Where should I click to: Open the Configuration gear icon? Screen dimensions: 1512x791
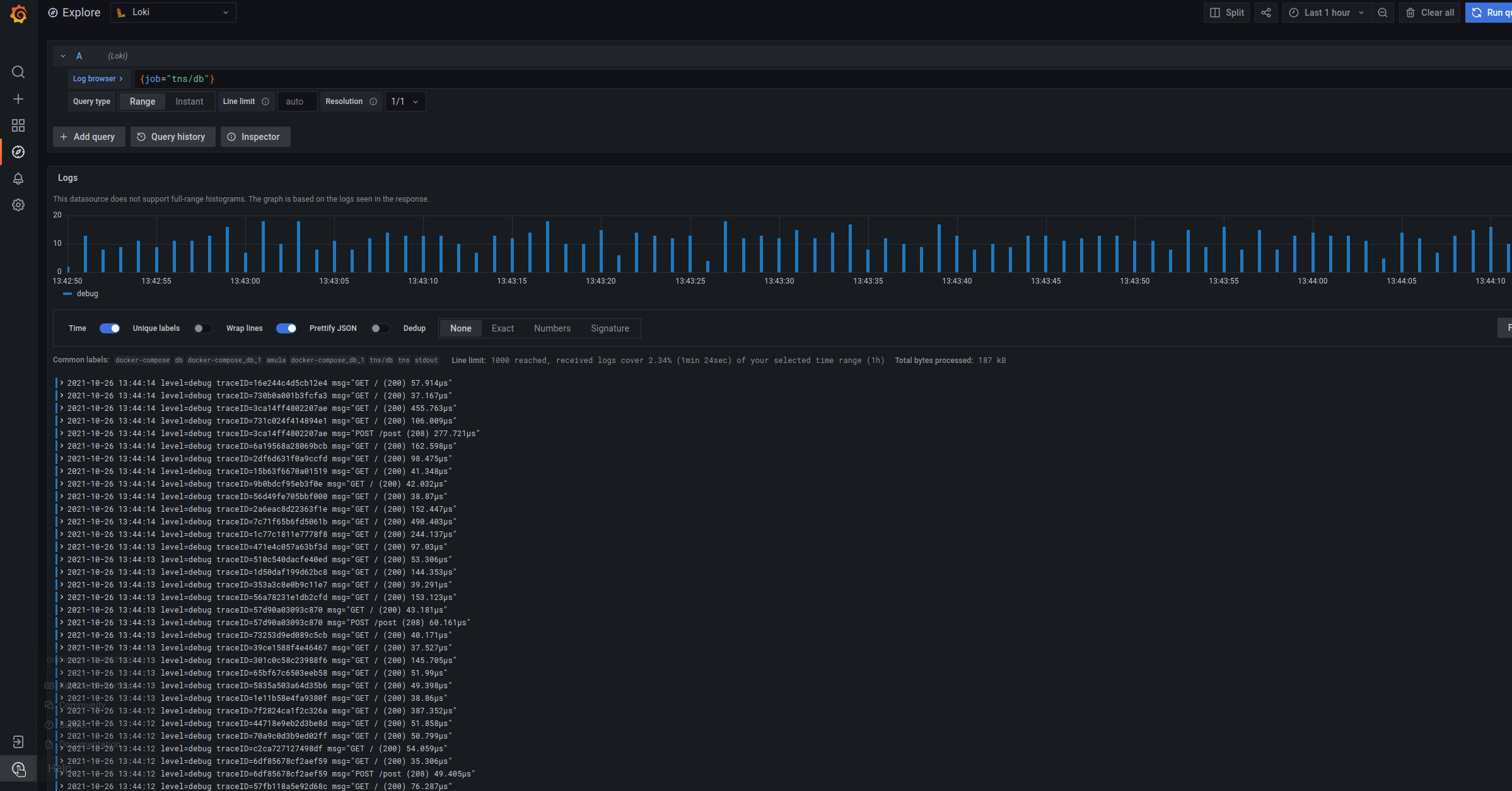point(18,205)
